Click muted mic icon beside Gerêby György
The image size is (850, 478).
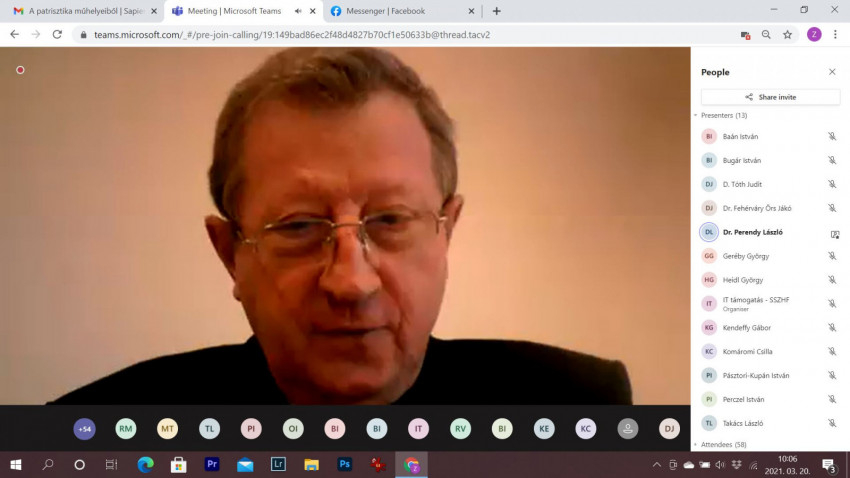coord(832,256)
